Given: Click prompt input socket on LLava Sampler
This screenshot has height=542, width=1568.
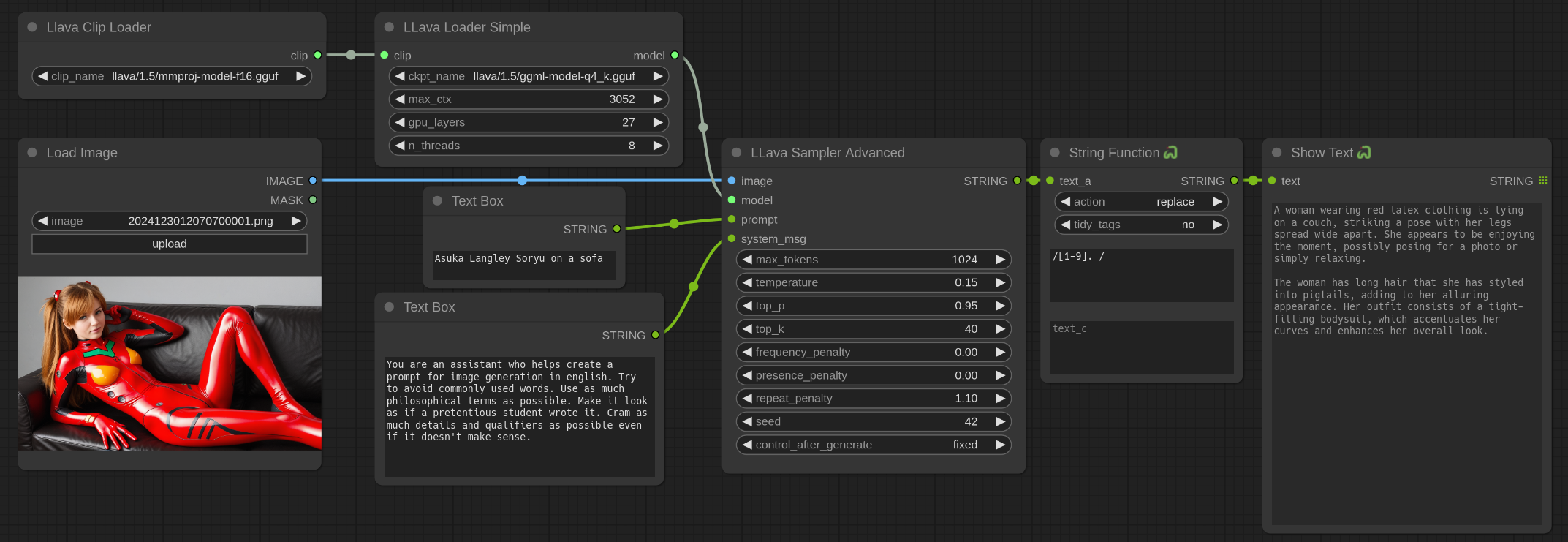Looking at the screenshot, I should [x=732, y=219].
